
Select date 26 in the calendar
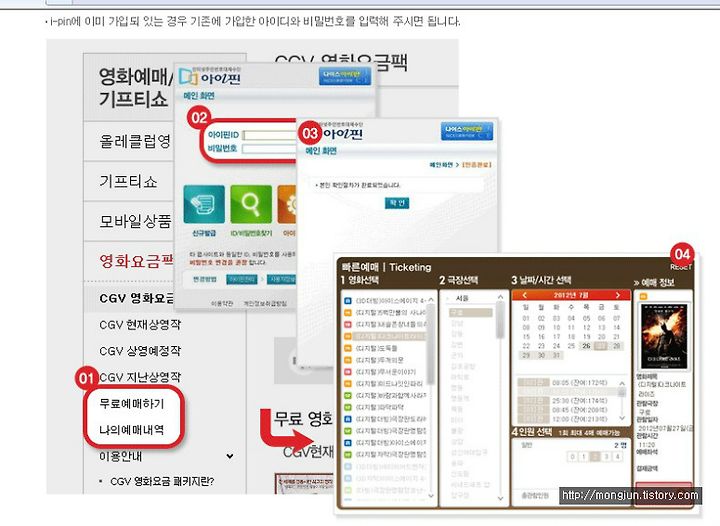[586, 346]
